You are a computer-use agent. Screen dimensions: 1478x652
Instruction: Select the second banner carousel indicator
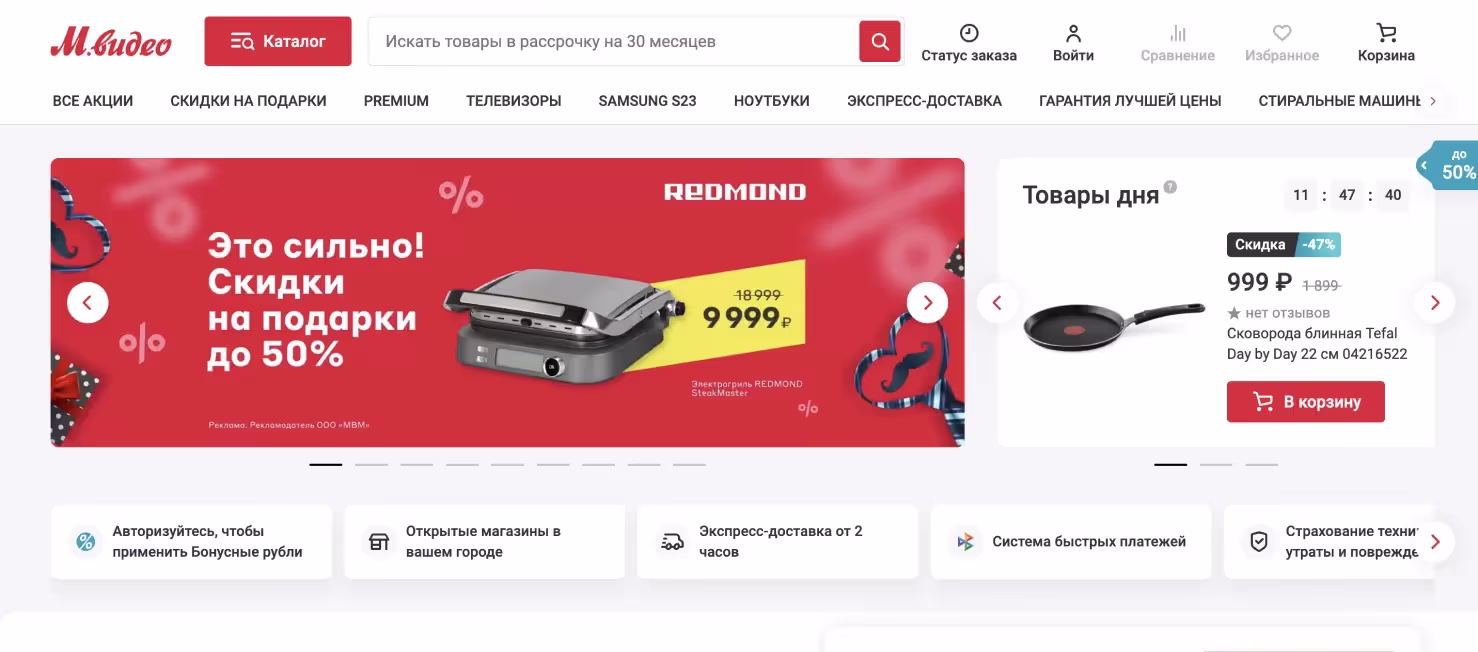coord(371,464)
